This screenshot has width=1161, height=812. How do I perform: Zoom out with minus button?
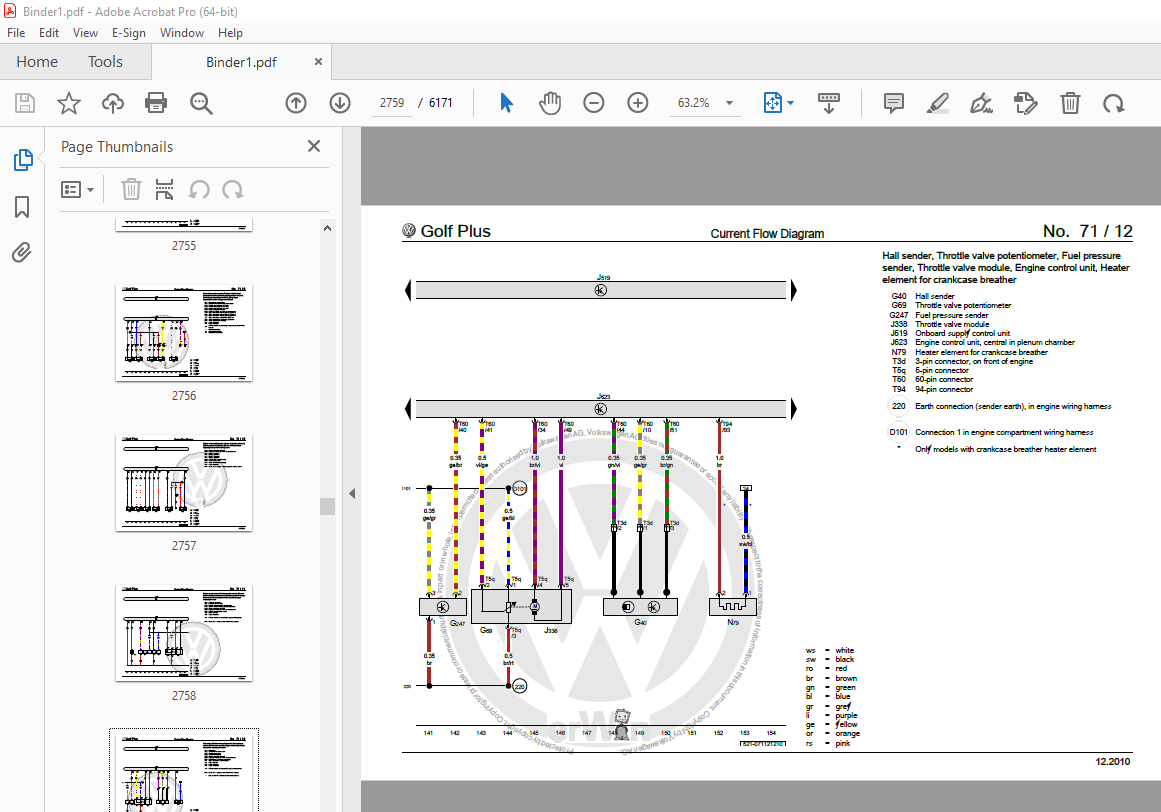(594, 103)
